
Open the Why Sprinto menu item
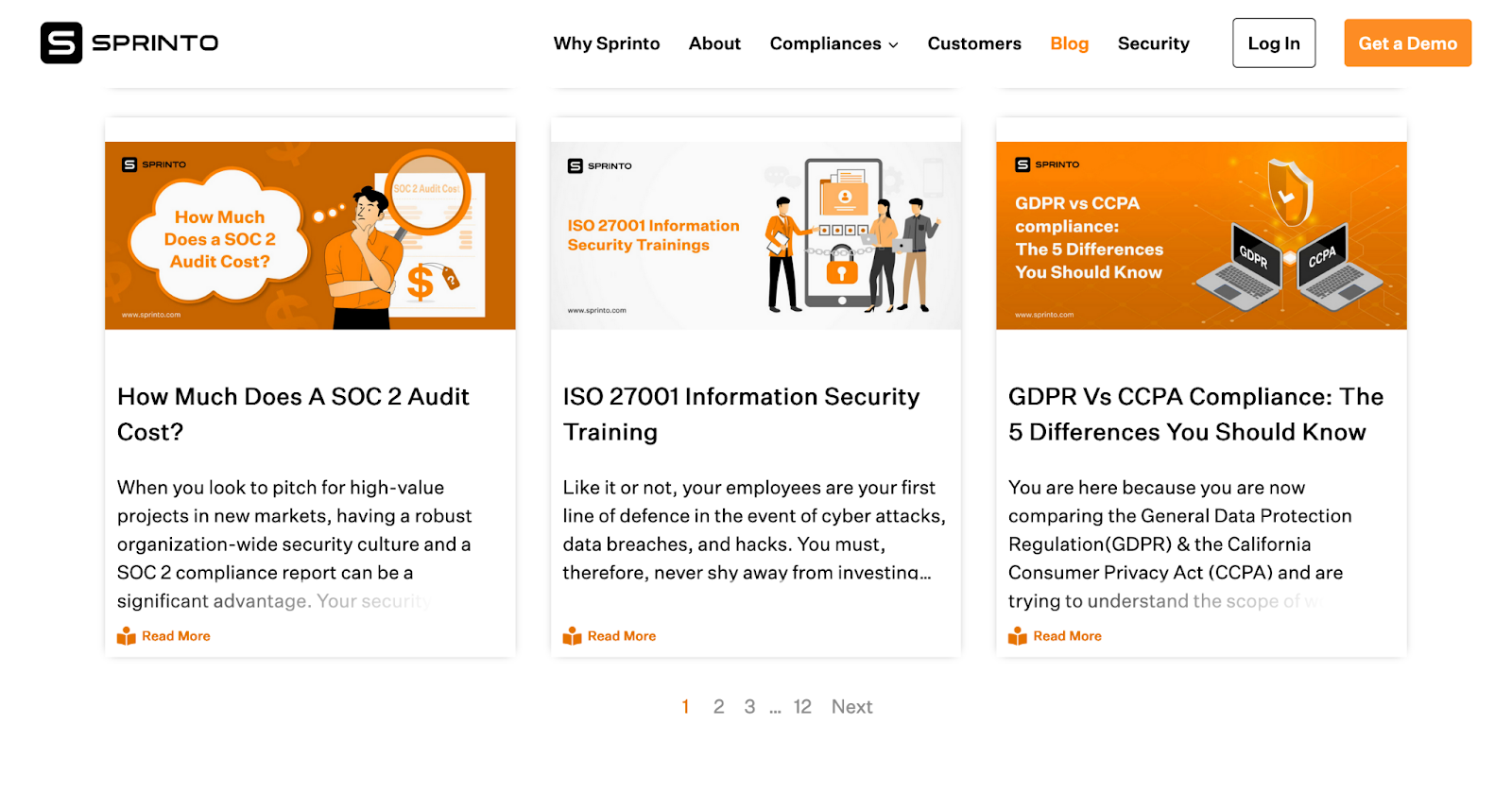pos(607,43)
